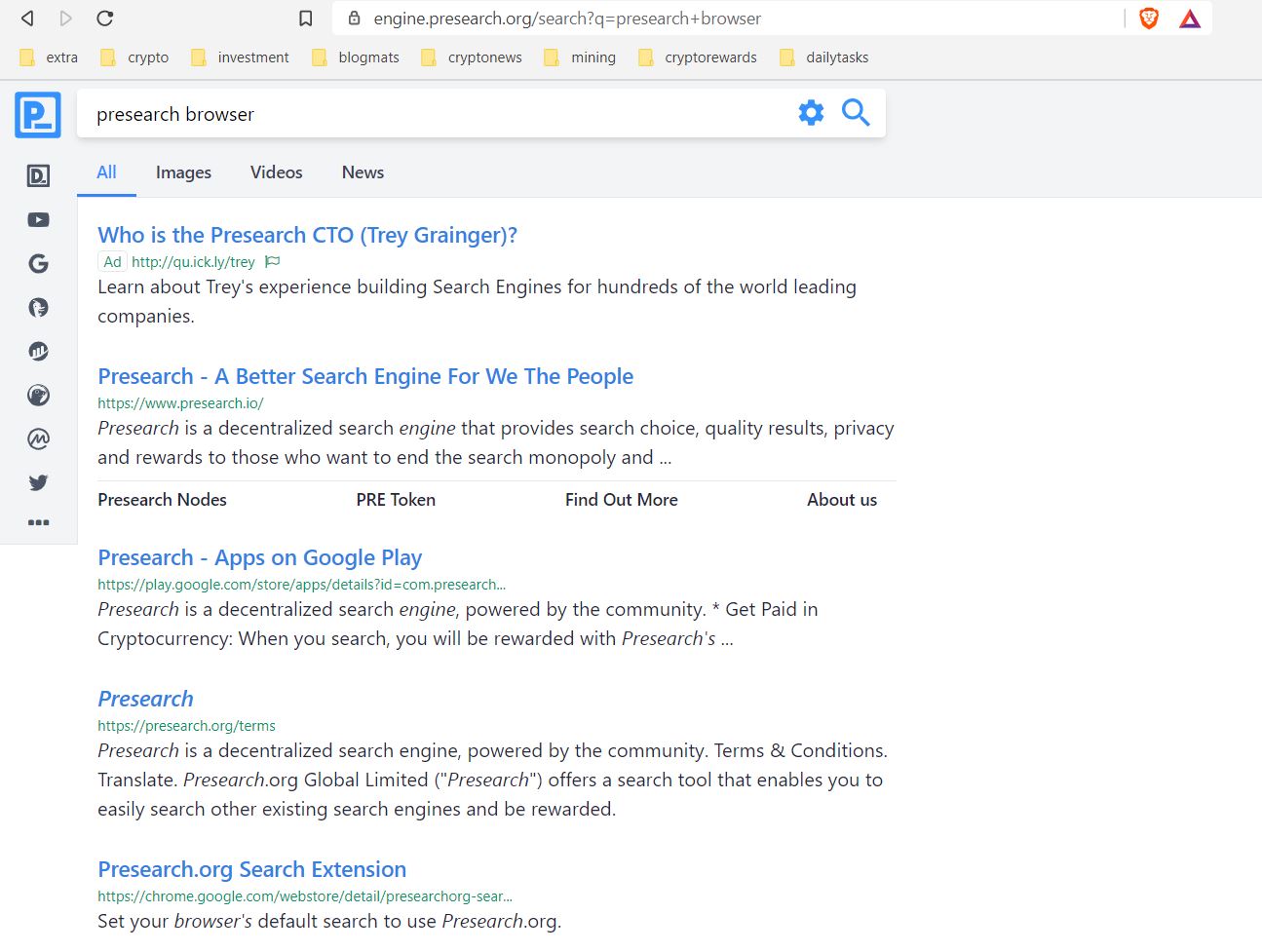Screen dimensions: 1262x952
Task: Open the crypto bookmarks folder
Action: [x=134, y=57]
